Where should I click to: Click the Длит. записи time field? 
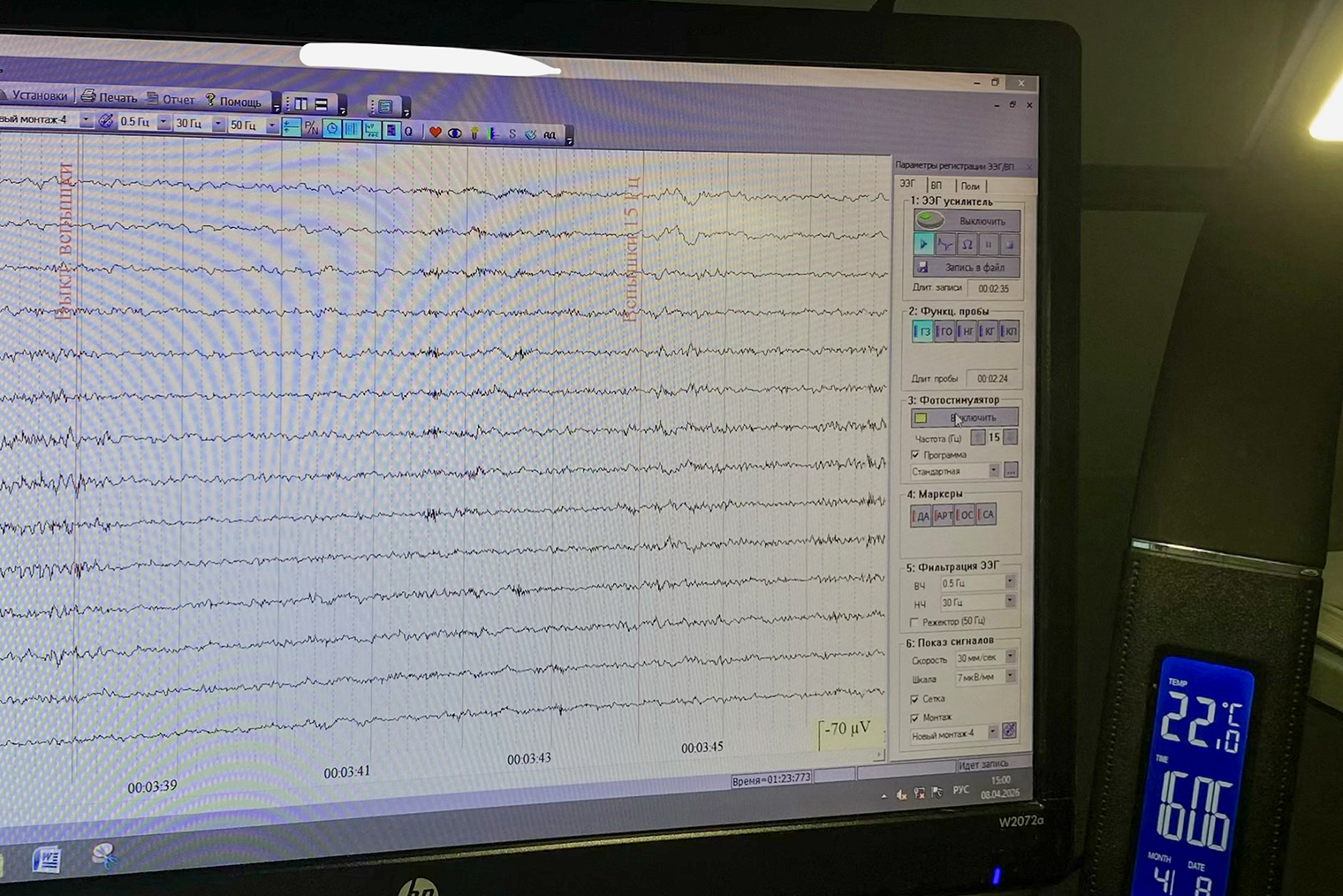tap(993, 289)
